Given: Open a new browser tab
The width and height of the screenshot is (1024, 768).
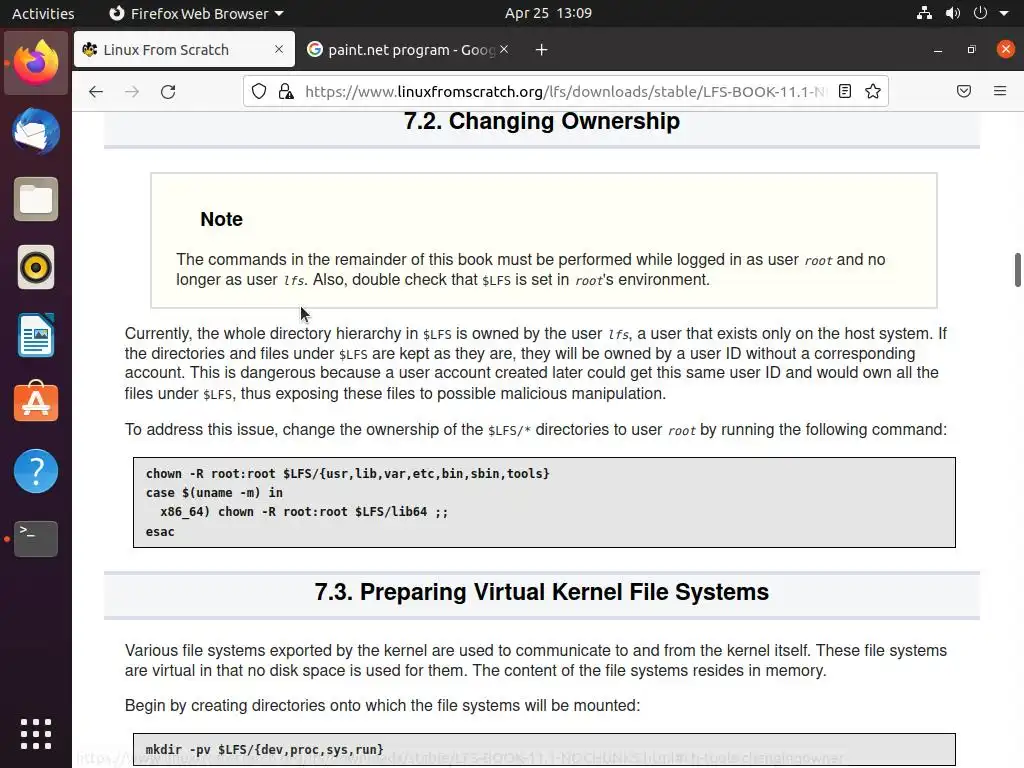Looking at the screenshot, I should 541,50.
